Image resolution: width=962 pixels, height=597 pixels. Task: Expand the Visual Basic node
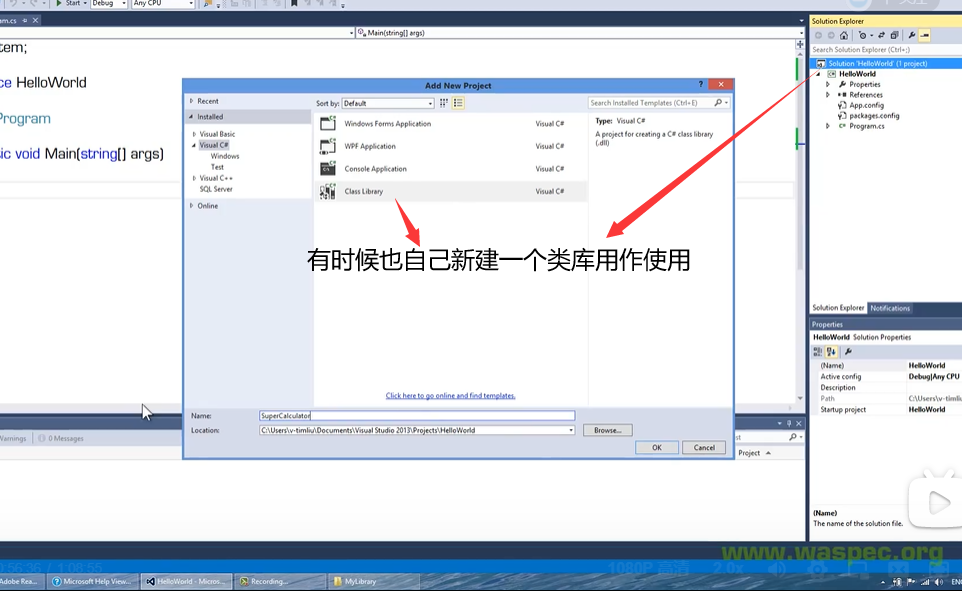pos(194,134)
